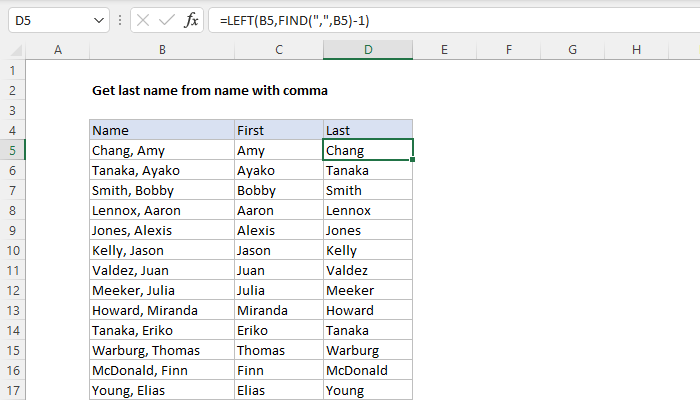700x400 pixels.
Task: Click the cell showing last name Warburg
Action: pyautogui.click(x=367, y=350)
